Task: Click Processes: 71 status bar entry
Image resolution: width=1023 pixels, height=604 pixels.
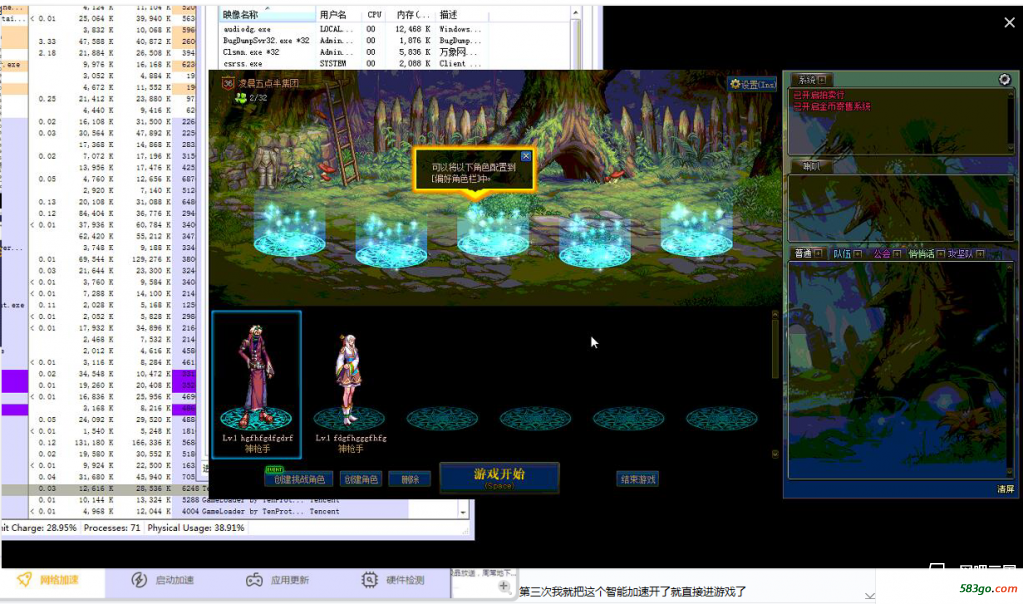Action: point(112,528)
